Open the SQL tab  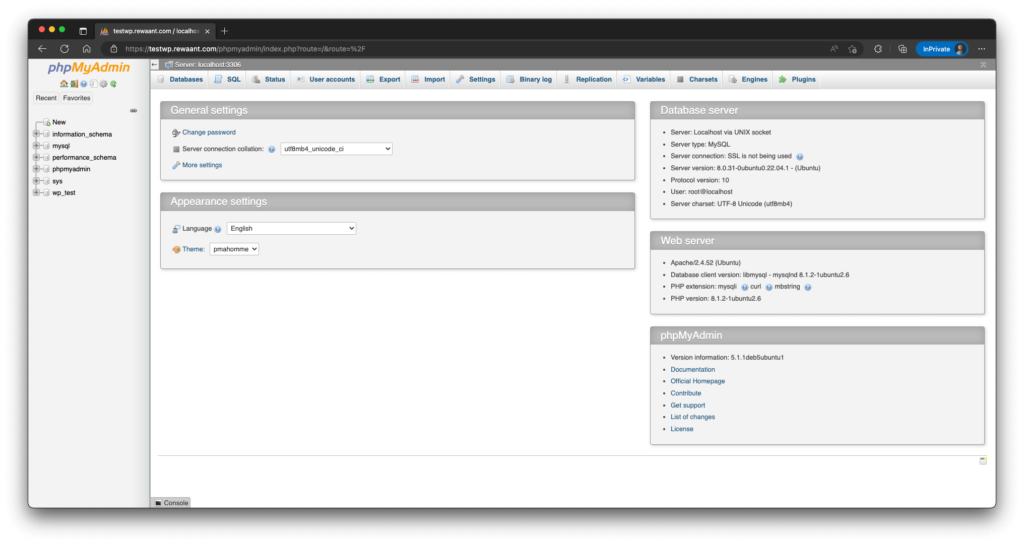[x=227, y=80]
